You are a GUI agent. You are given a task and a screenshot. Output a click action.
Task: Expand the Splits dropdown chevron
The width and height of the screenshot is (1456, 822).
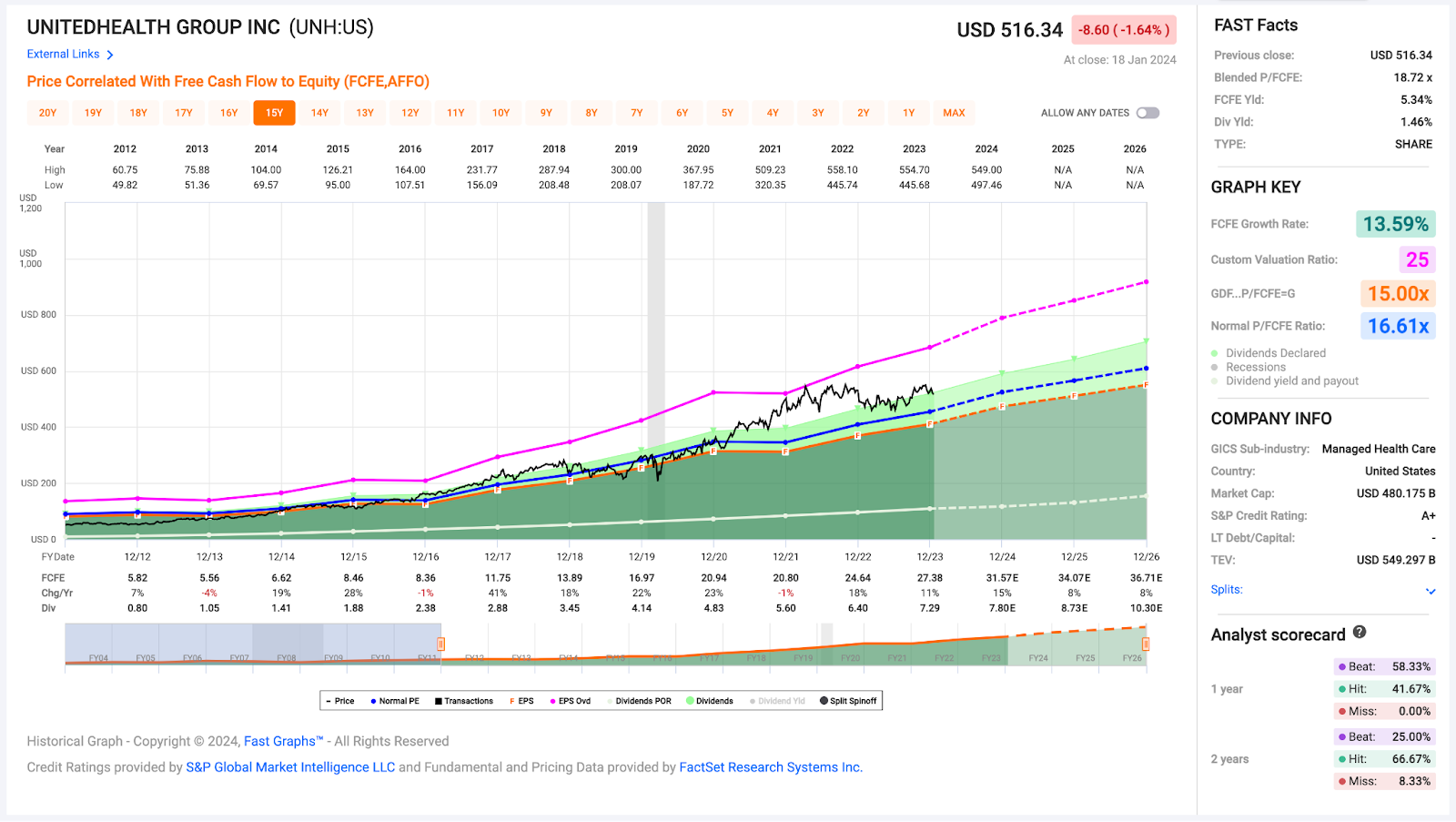[x=1431, y=591]
